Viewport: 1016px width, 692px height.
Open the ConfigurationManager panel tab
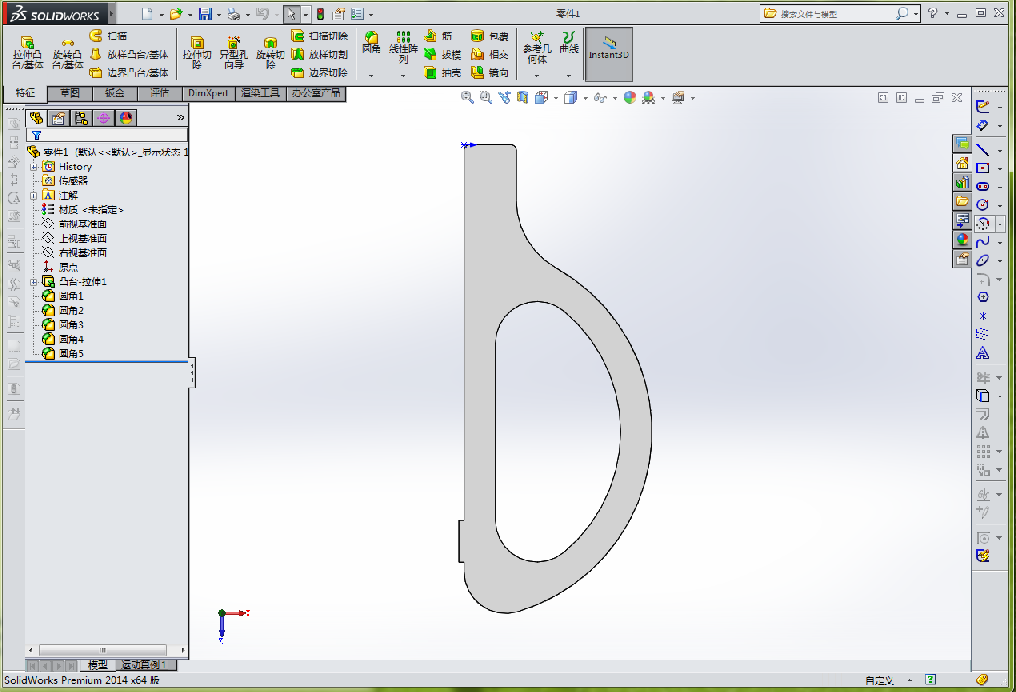[81, 118]
